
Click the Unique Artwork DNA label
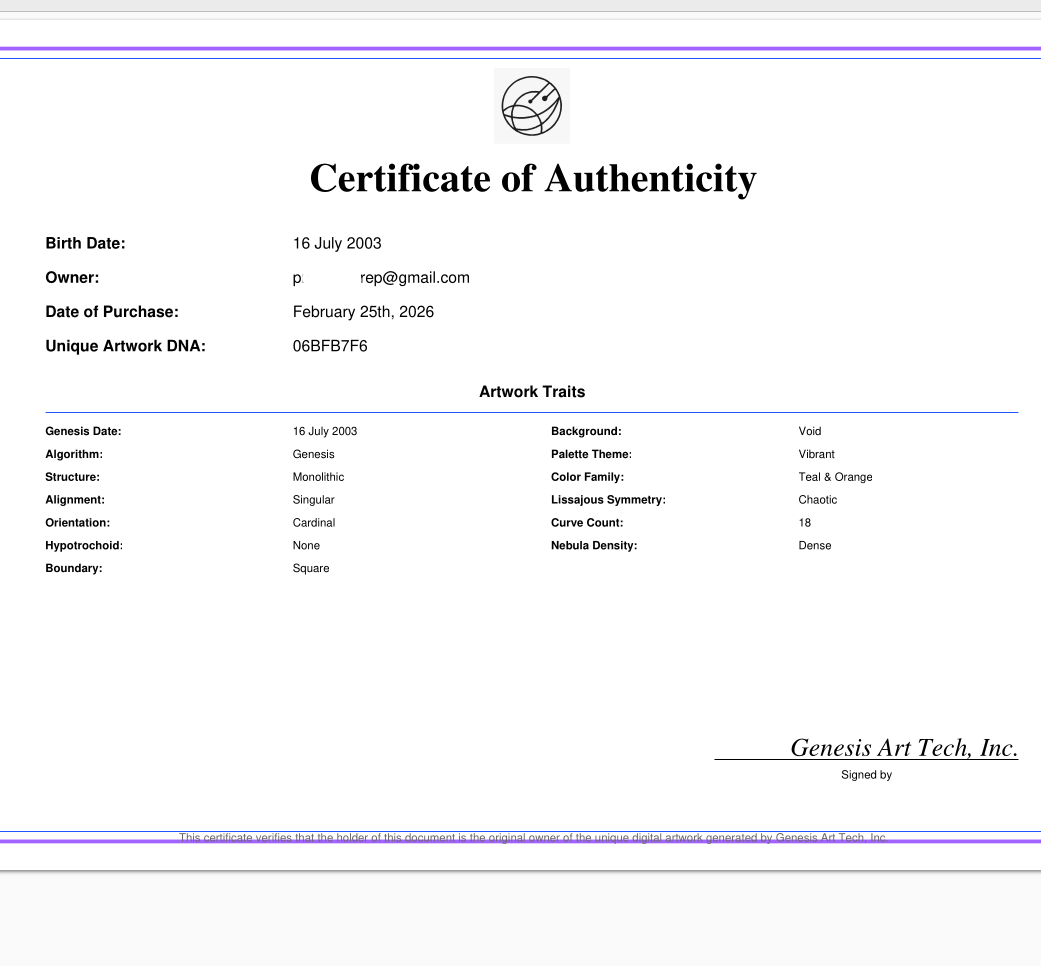(125, 346)
